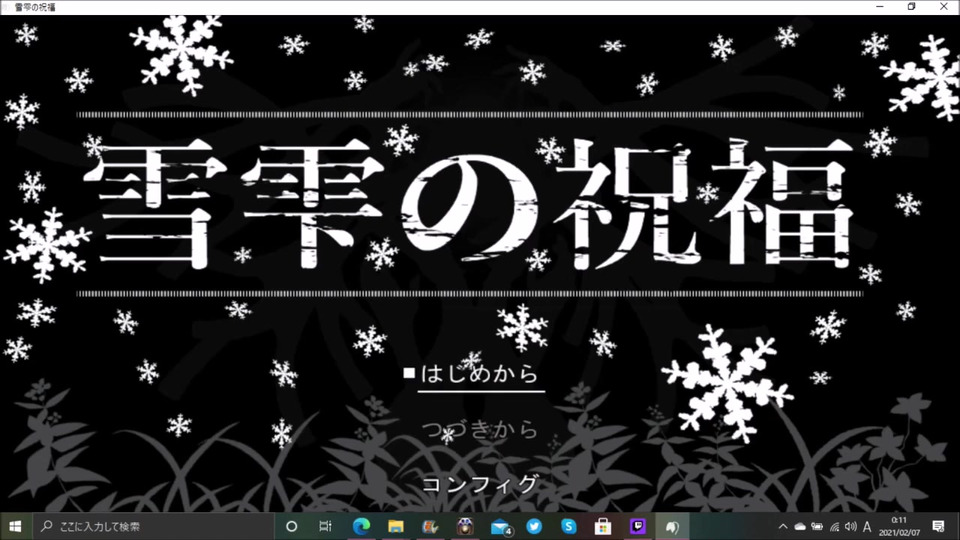The width and height of the screenshot is (960, 540).
Task: Open Twitch app from the taskbar
Action: 637,527
